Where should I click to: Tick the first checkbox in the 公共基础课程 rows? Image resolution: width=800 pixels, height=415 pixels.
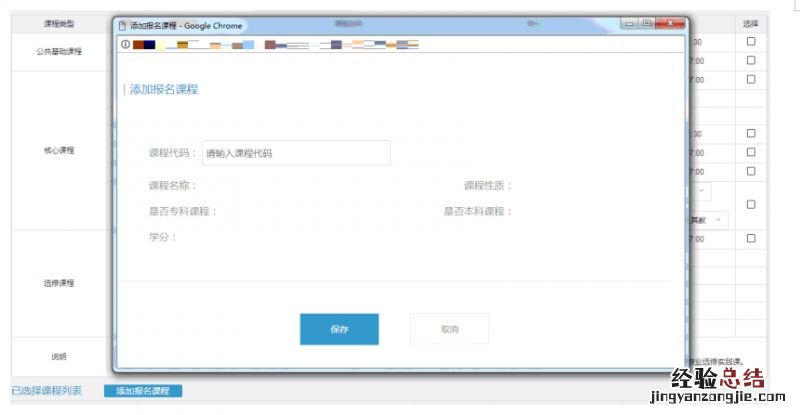(751, 41)
